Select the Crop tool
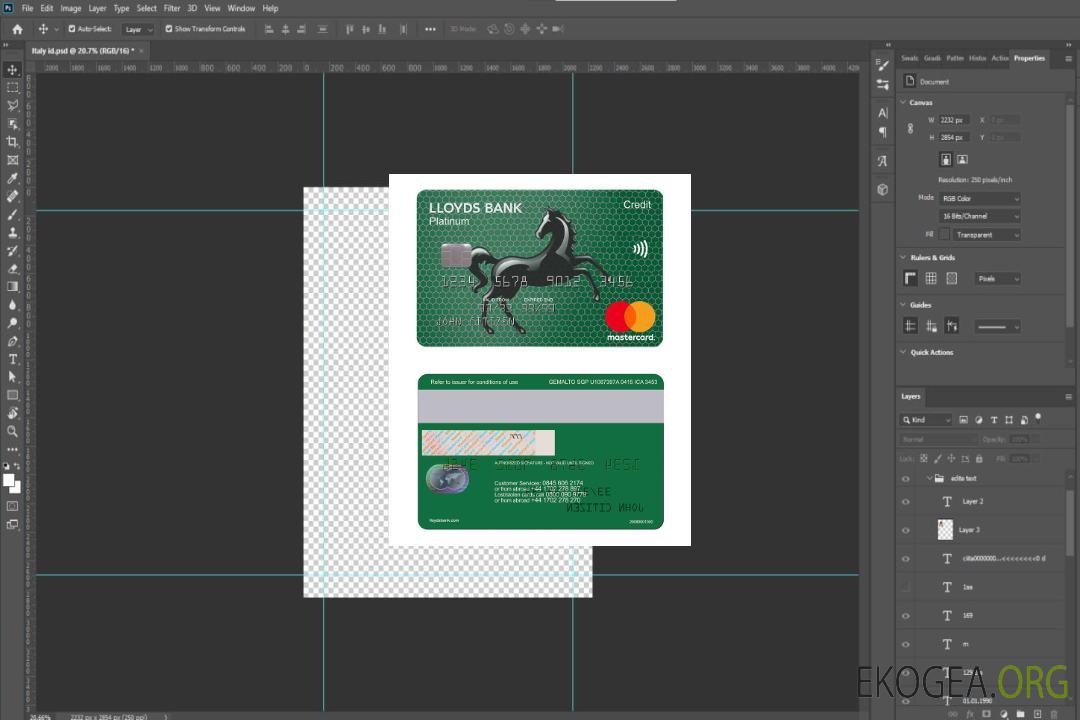The width and height of the screenshot is (1080, 720). click(12, 141)
